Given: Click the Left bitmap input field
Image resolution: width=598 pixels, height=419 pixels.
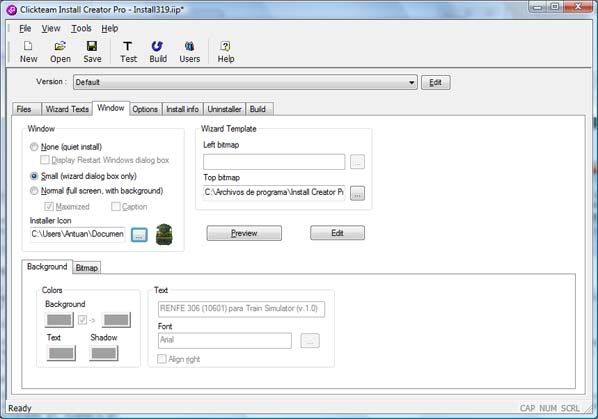Looking at the screenshot, I should [x=274, y=162].
